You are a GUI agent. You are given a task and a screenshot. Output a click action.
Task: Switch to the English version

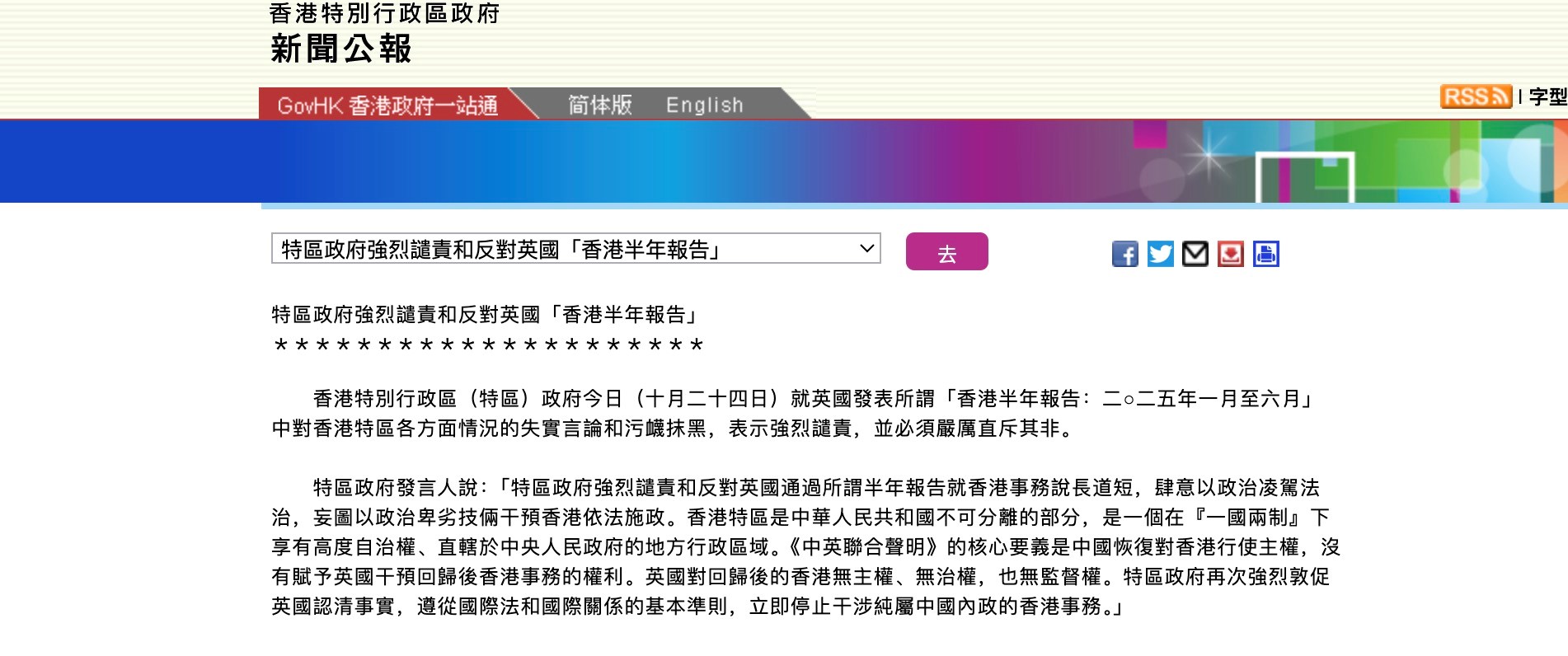click(x=705, y=105)
